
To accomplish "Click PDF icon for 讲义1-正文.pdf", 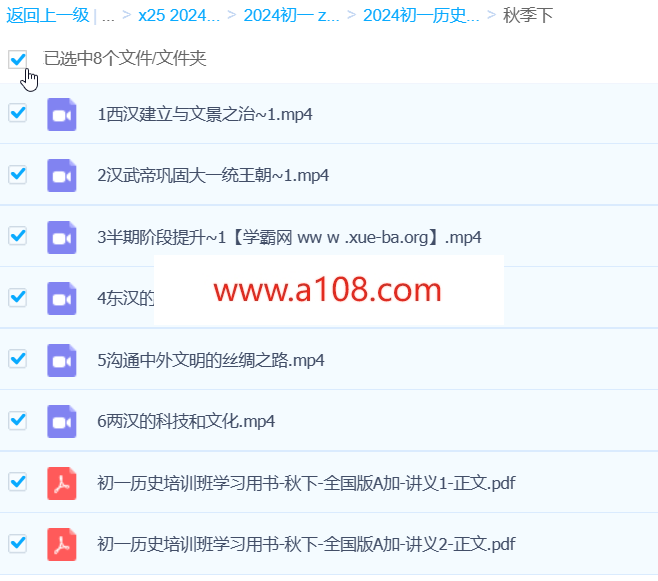I will pyautogui.click(x=62, y=483).
